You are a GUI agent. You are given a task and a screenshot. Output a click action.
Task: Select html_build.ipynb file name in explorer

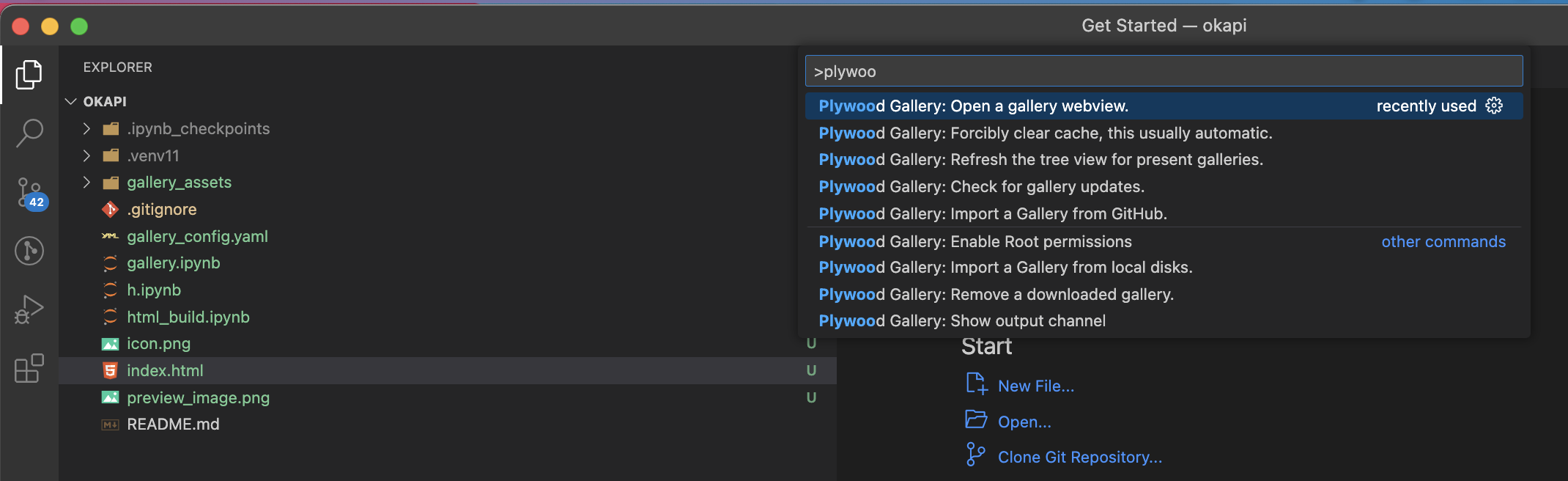[188, 317]
